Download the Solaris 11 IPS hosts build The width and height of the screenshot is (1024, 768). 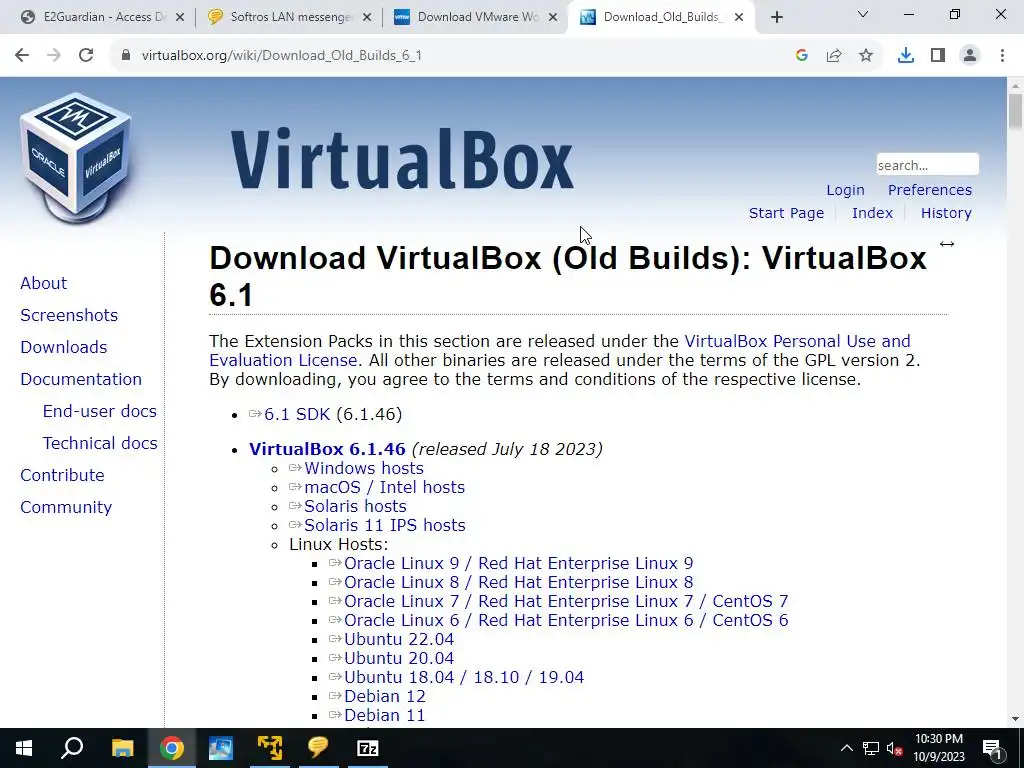[x=385, y=525]
